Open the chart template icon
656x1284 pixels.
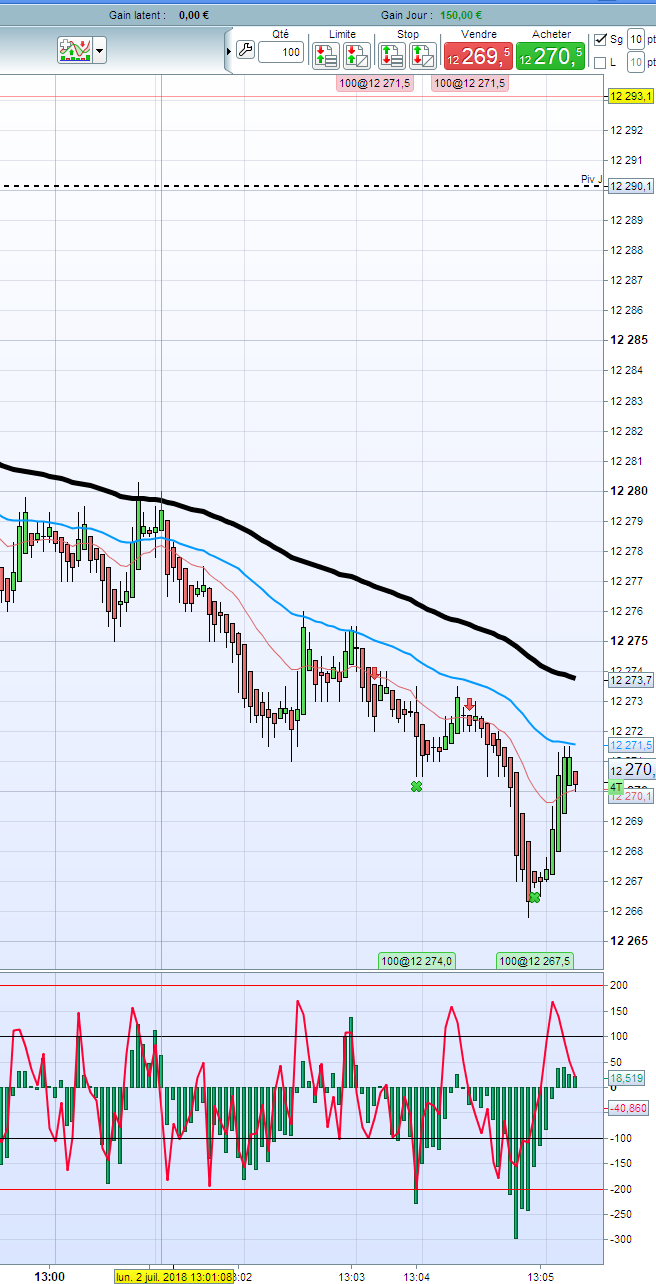[75, 50]
